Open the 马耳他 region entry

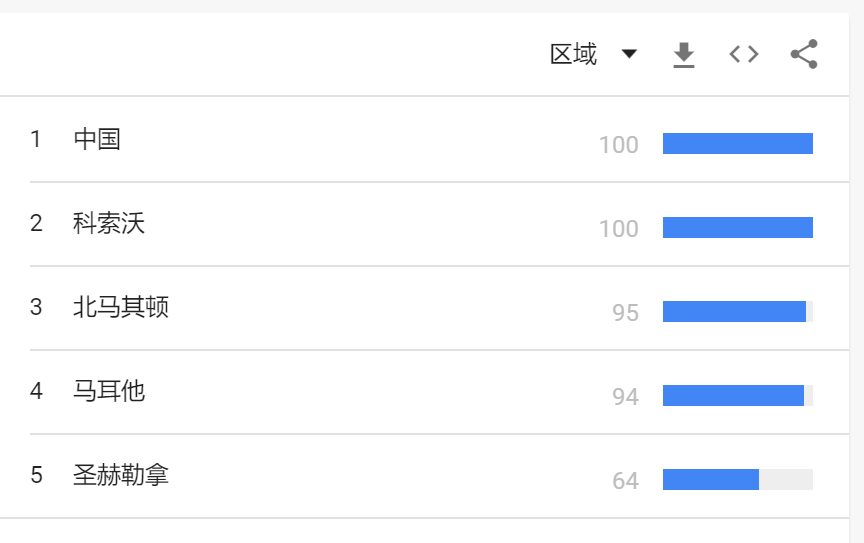109,391
